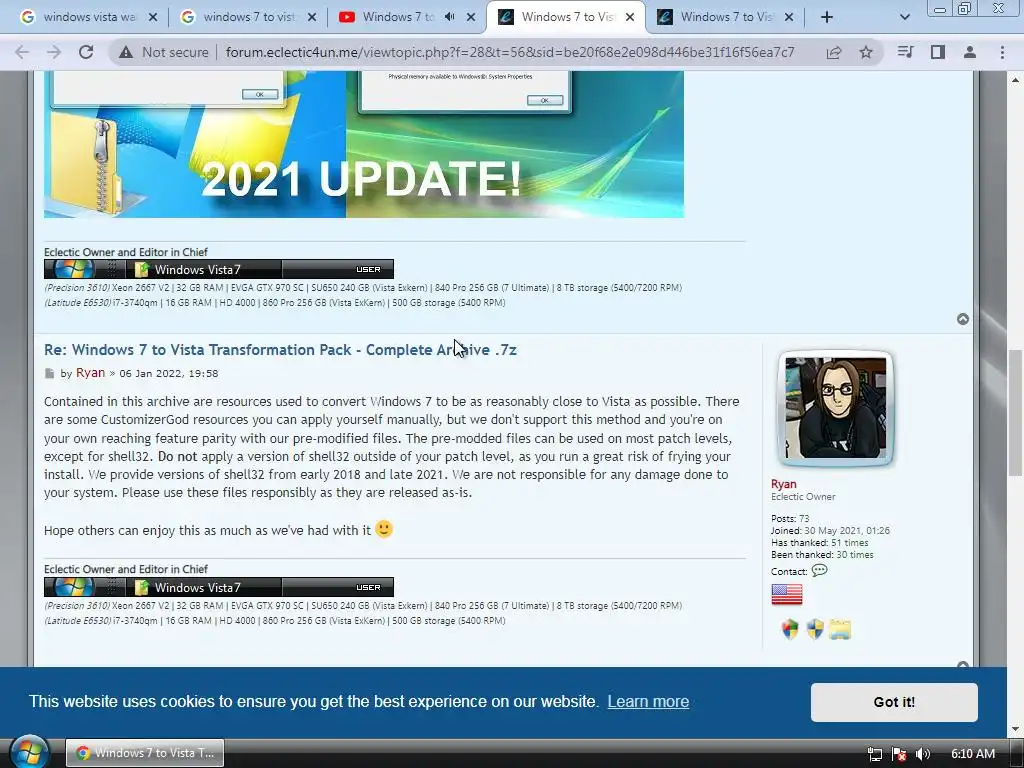Click the folder badge icon
The height and width of the screenshot is (768, 1024).
840,630
